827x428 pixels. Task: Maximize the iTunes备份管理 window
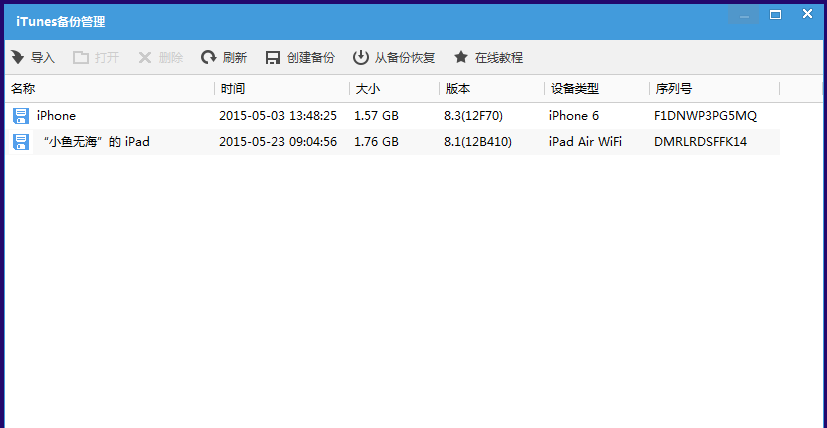click(775, 15)
